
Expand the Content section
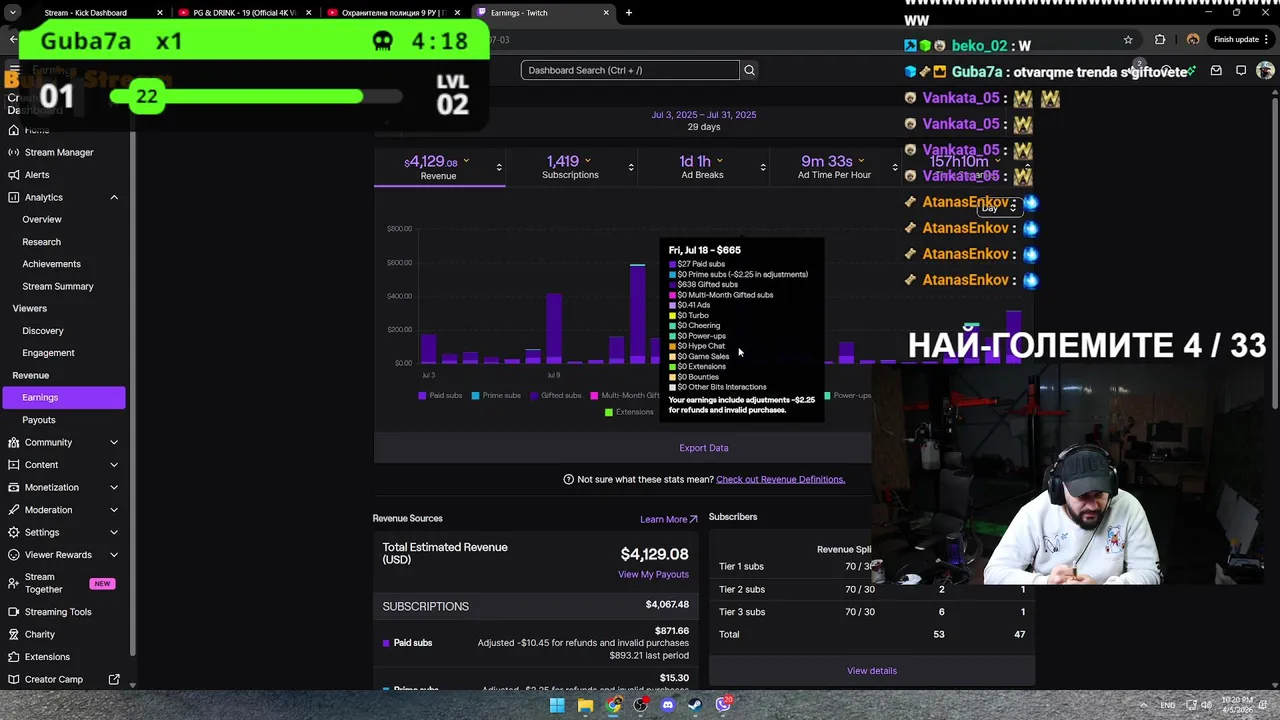114,465
